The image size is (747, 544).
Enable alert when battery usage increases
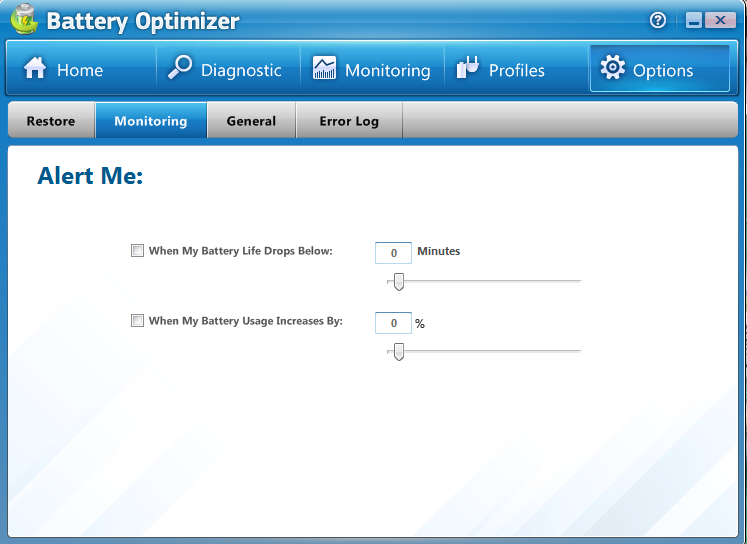pyautogui.click(x=137, y=321)
